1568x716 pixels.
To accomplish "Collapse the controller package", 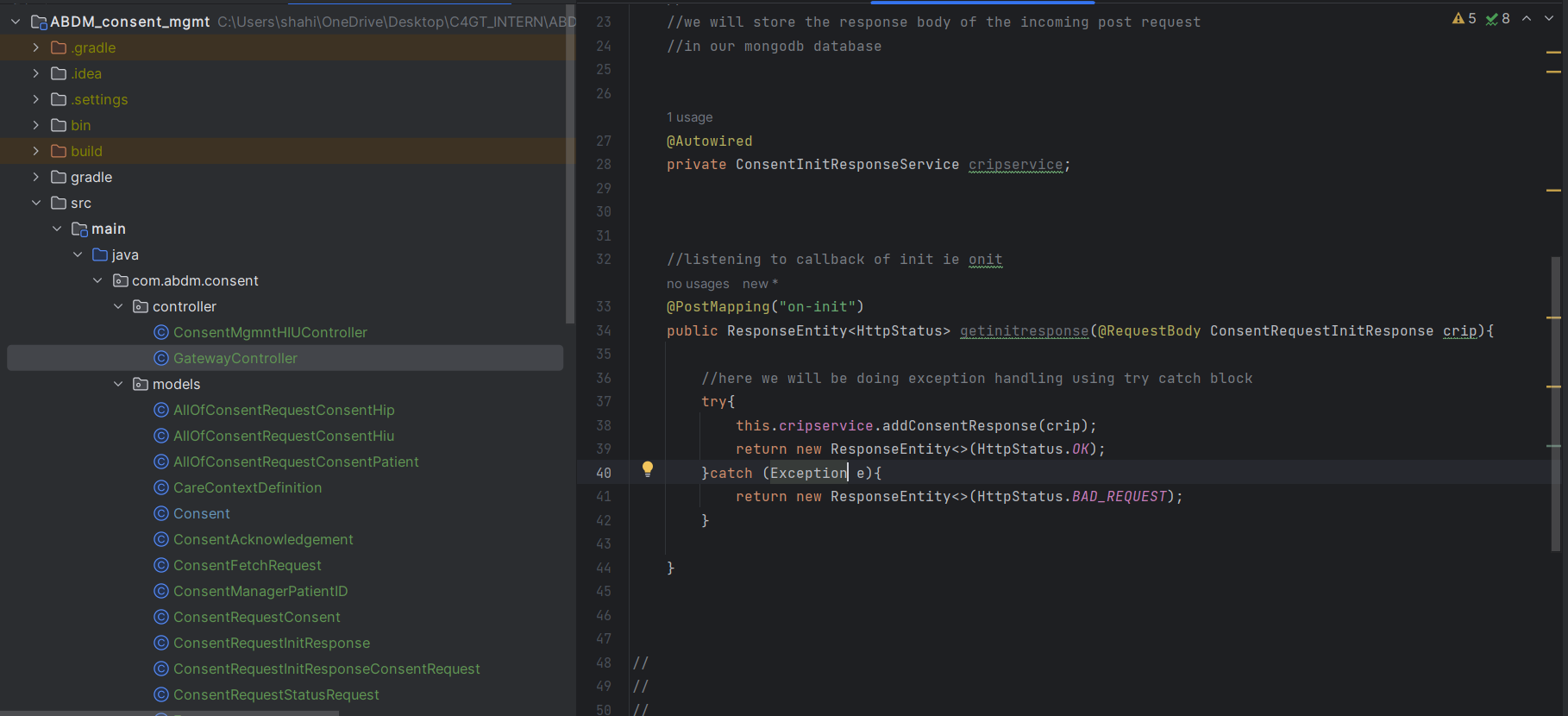I will coord(118,306).
